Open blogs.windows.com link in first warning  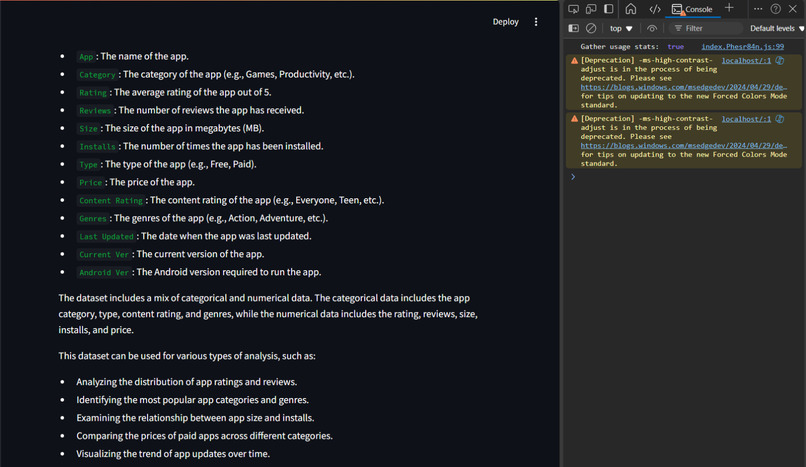pyautogui.click(x=684, y=87)
